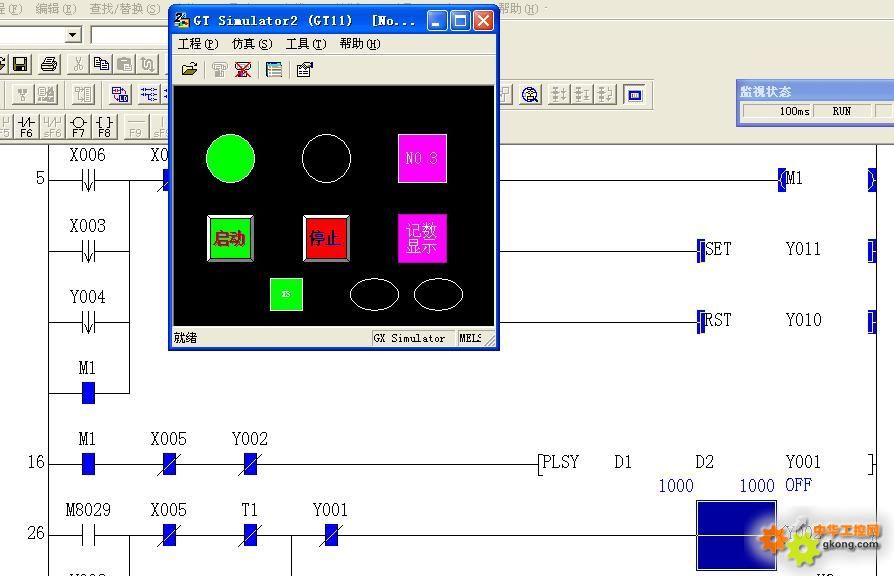Open the 帮助(H) menu in GT Simulator2

coord(360,44)
